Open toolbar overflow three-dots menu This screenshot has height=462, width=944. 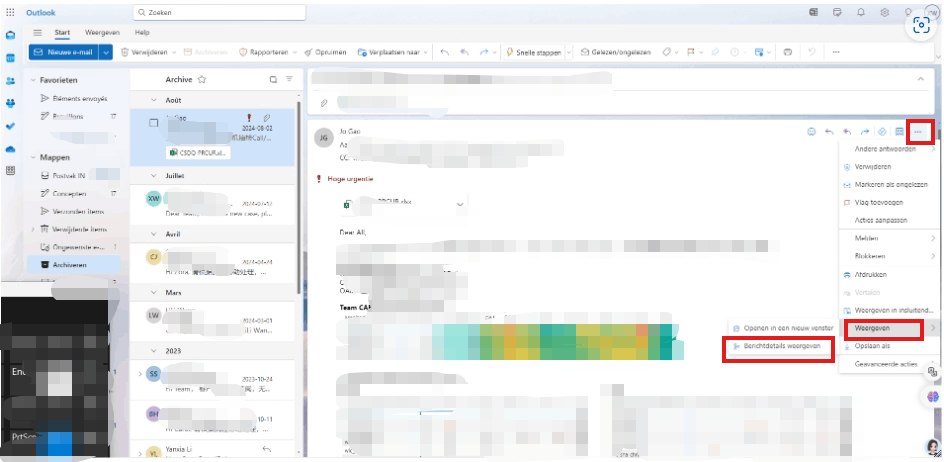(x=836, y=52)
